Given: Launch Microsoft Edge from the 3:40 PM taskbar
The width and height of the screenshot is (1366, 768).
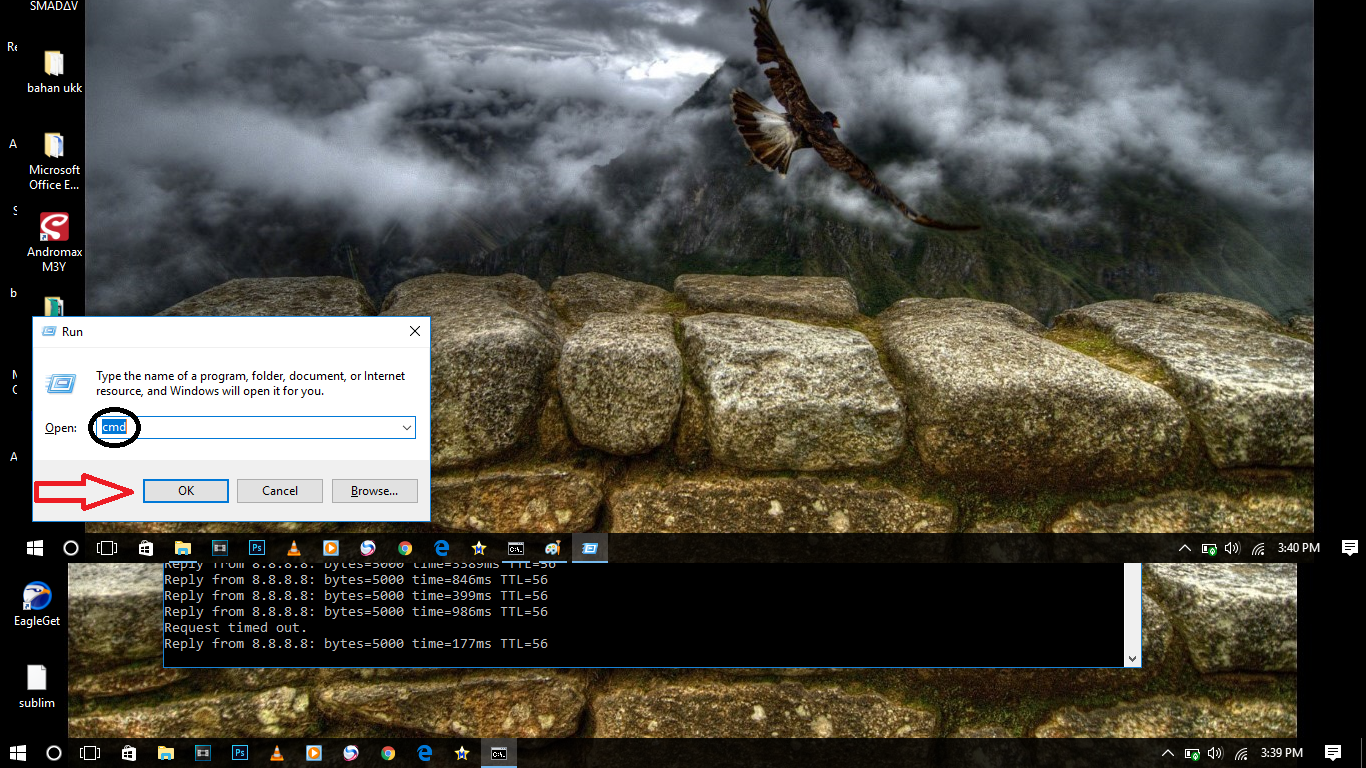Looking at the screenshot, I should pos(441,548).
